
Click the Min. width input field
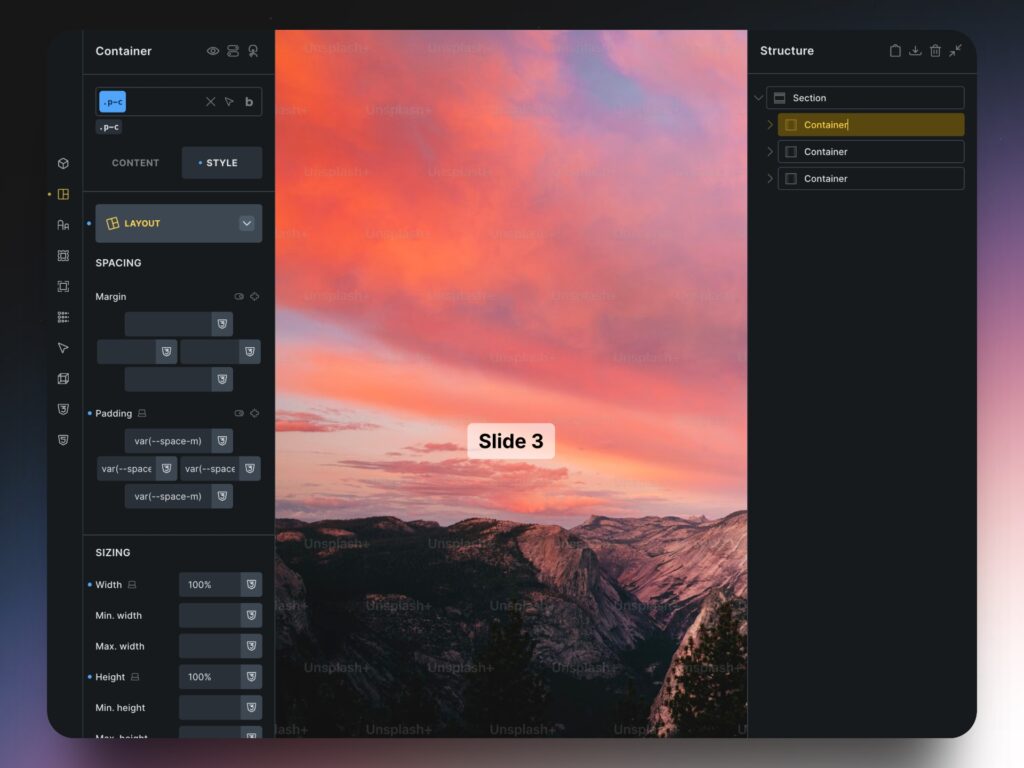click(209, 616)
